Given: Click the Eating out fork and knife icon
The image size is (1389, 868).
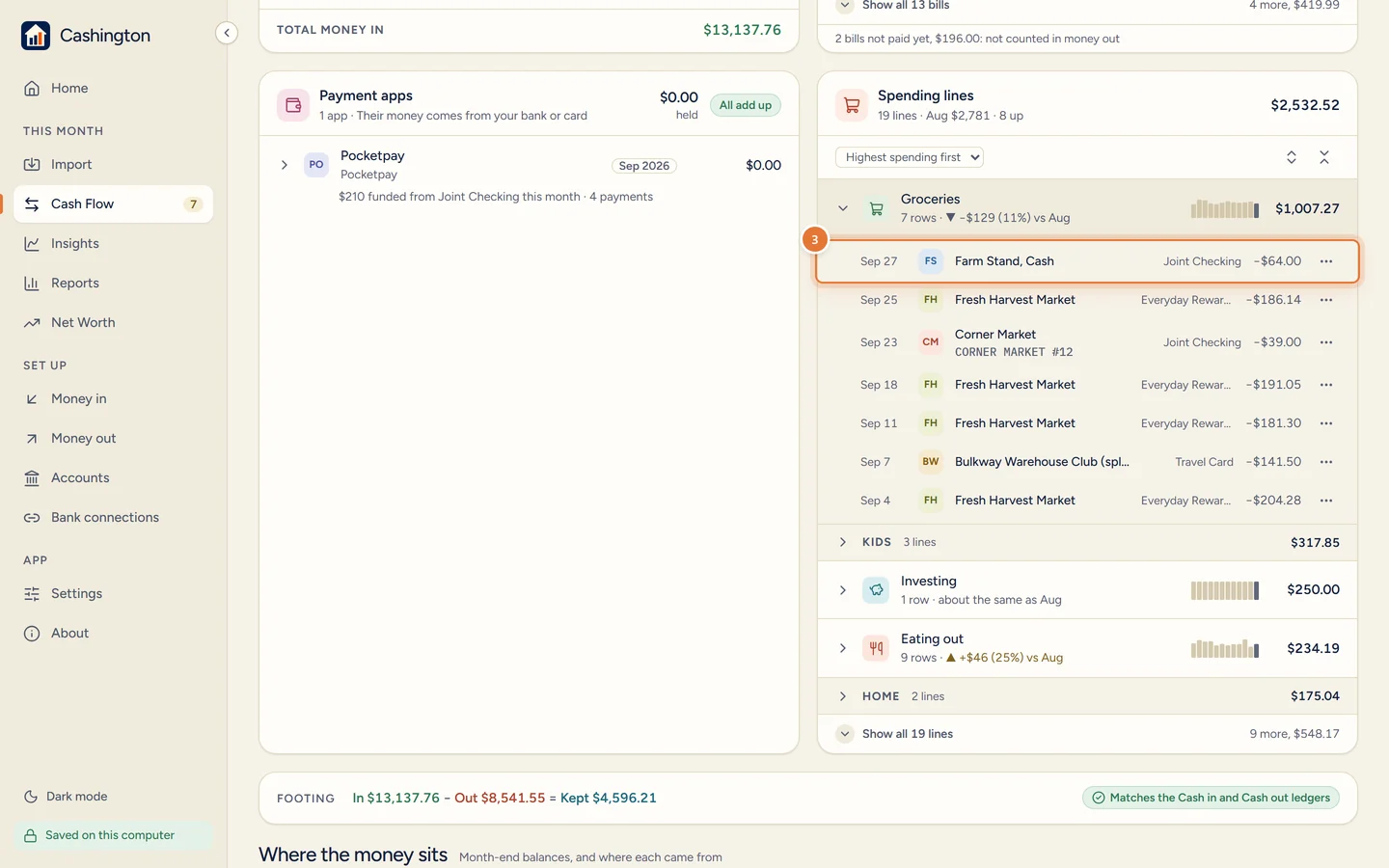Looking at the screenshot, I should [876, 648].
